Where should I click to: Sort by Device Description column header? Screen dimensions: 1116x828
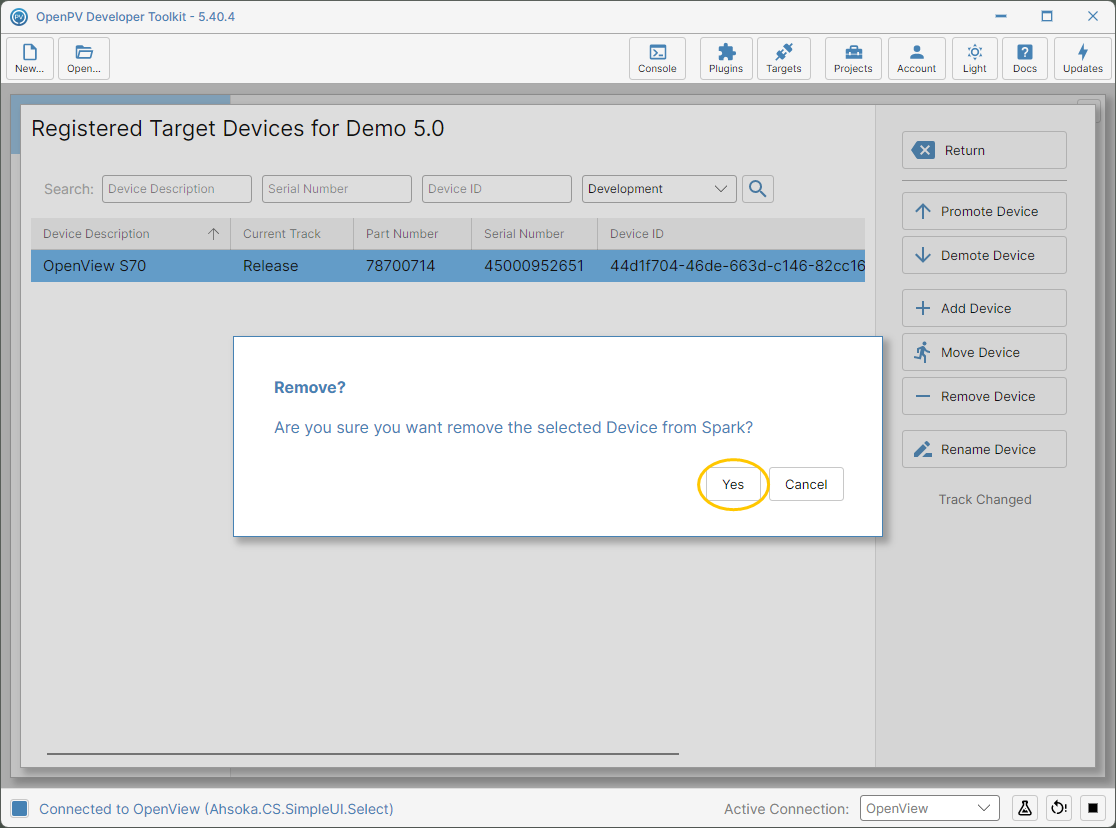coord(130,234)
